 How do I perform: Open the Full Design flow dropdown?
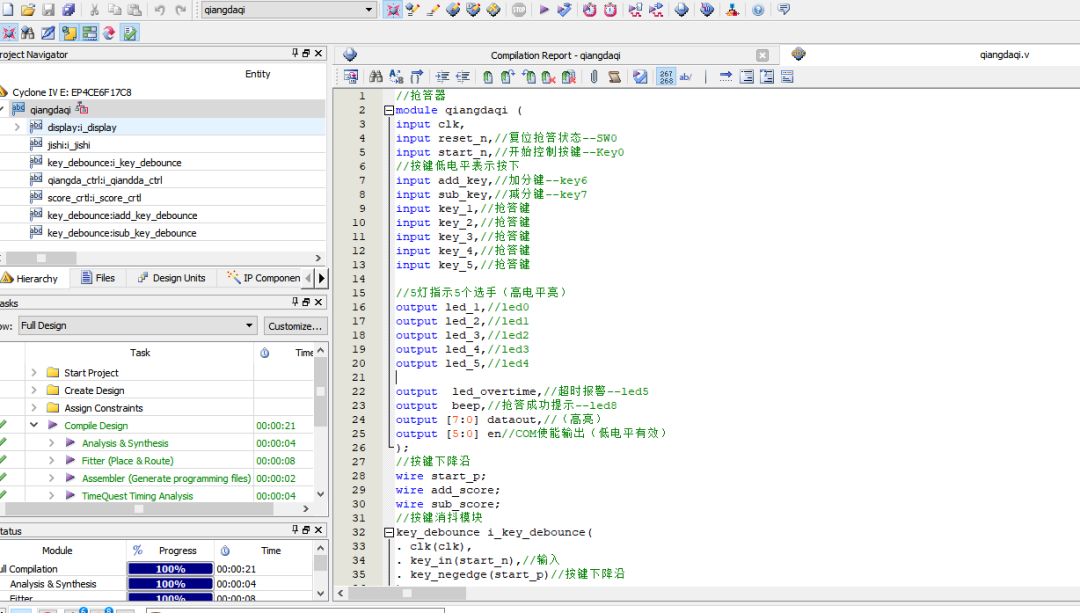coord(249,326)
